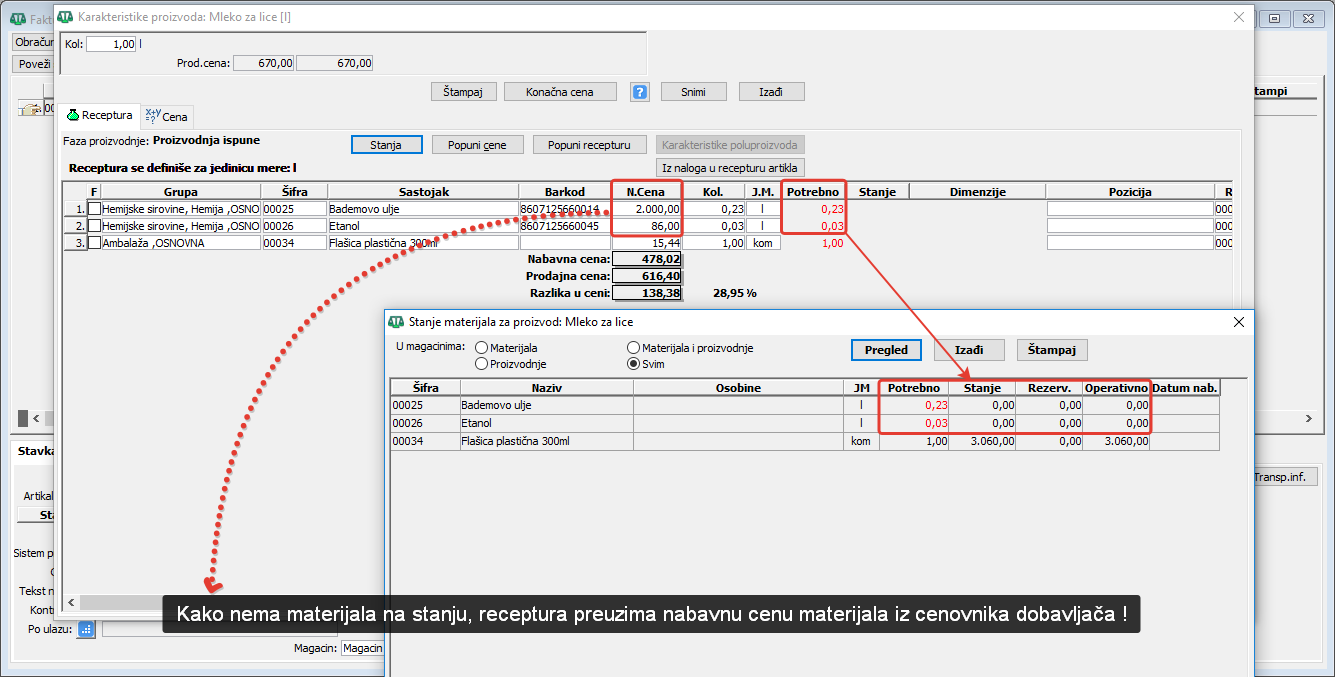Click the green flask icon on Receptura tab

click(x=72, y=116)
